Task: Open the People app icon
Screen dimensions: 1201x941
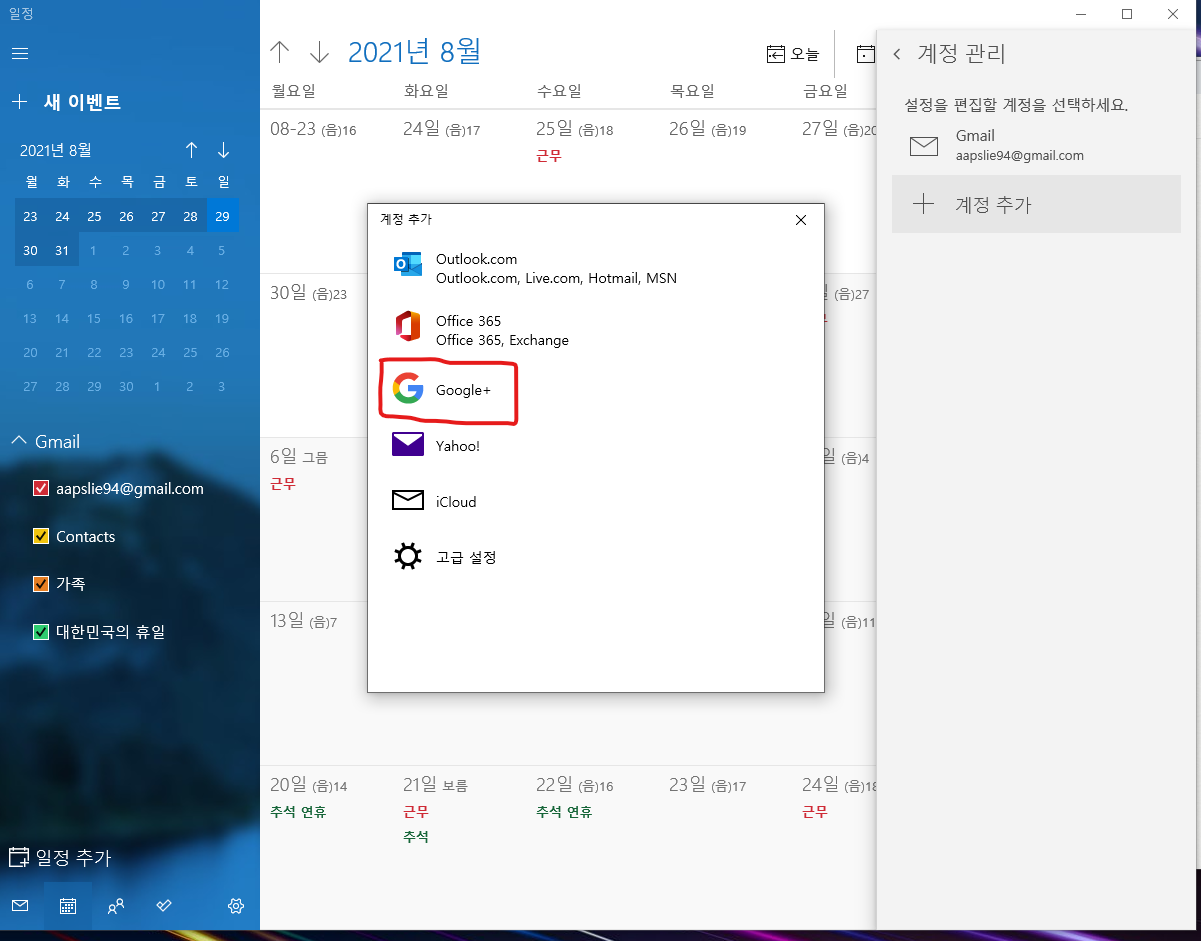Action: coord(116,906)
